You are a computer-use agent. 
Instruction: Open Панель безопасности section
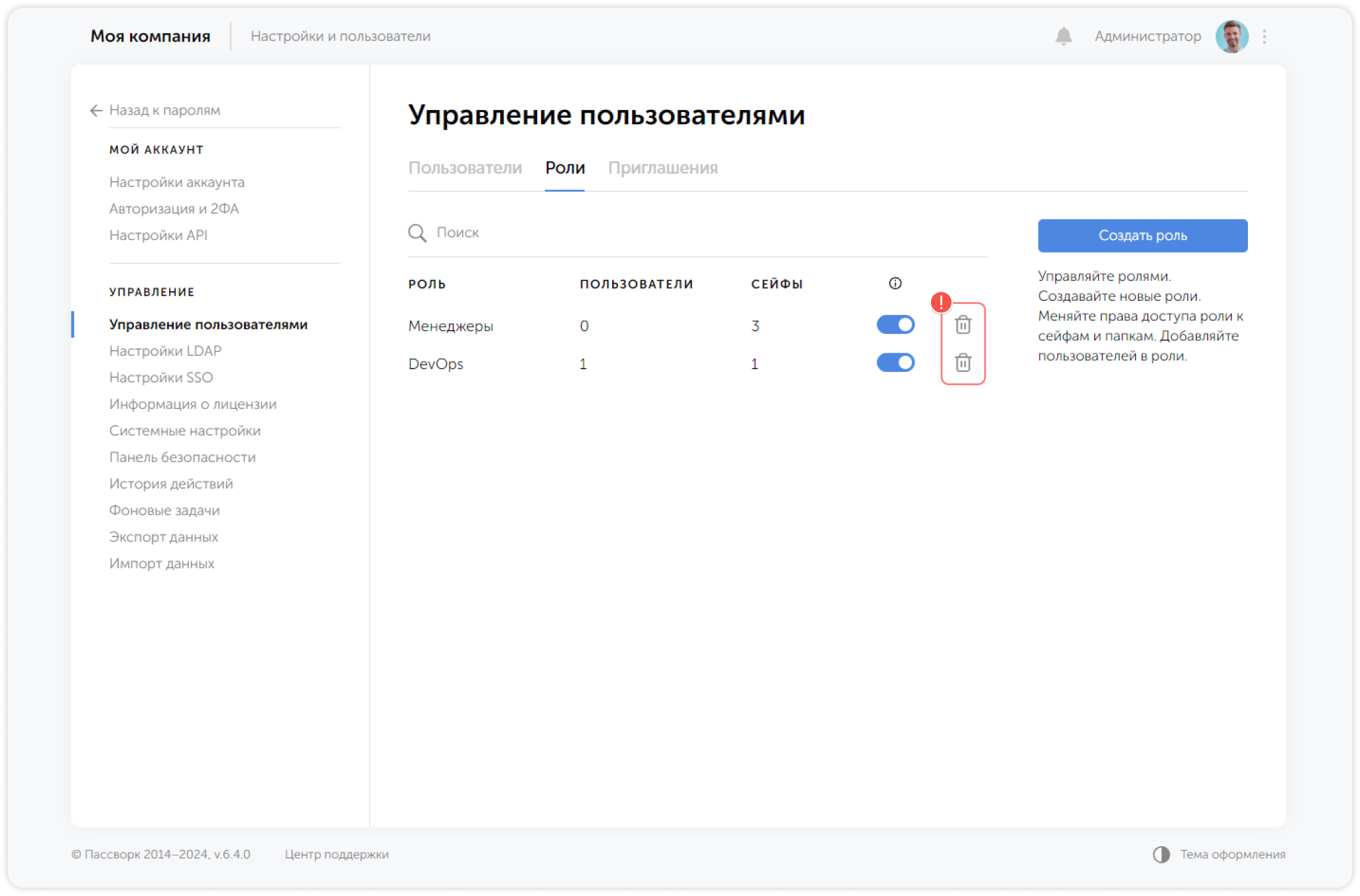pyautogui.click(x=182, y=457)
